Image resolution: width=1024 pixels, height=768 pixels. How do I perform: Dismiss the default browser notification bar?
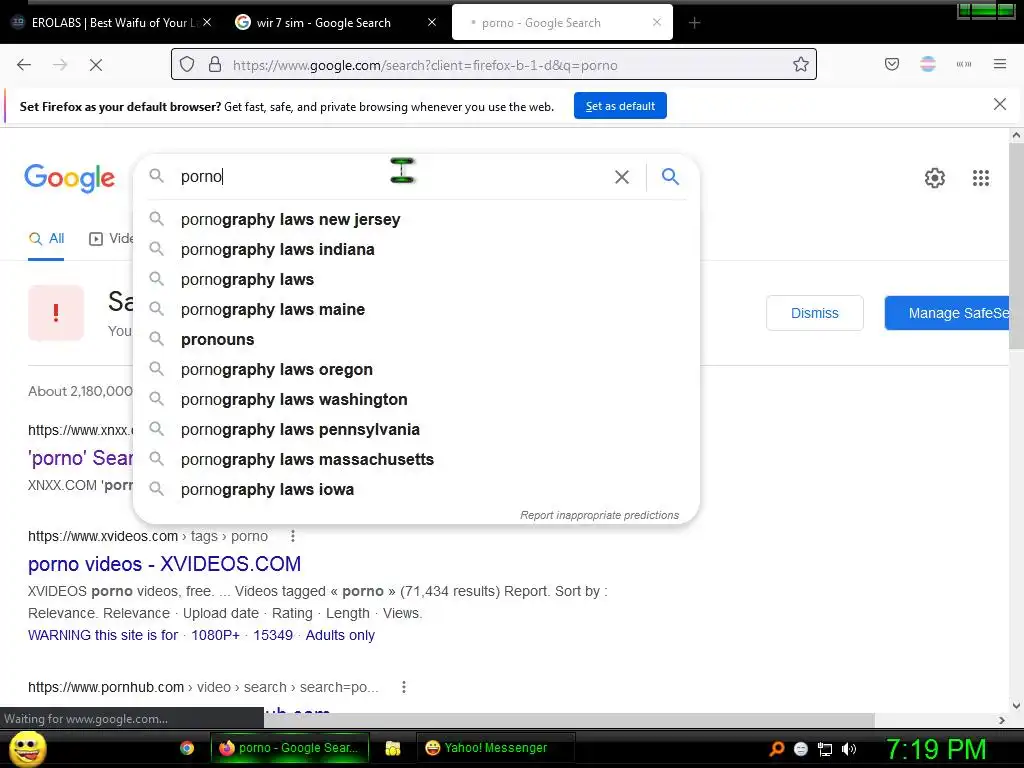click(x=999, y=104)
